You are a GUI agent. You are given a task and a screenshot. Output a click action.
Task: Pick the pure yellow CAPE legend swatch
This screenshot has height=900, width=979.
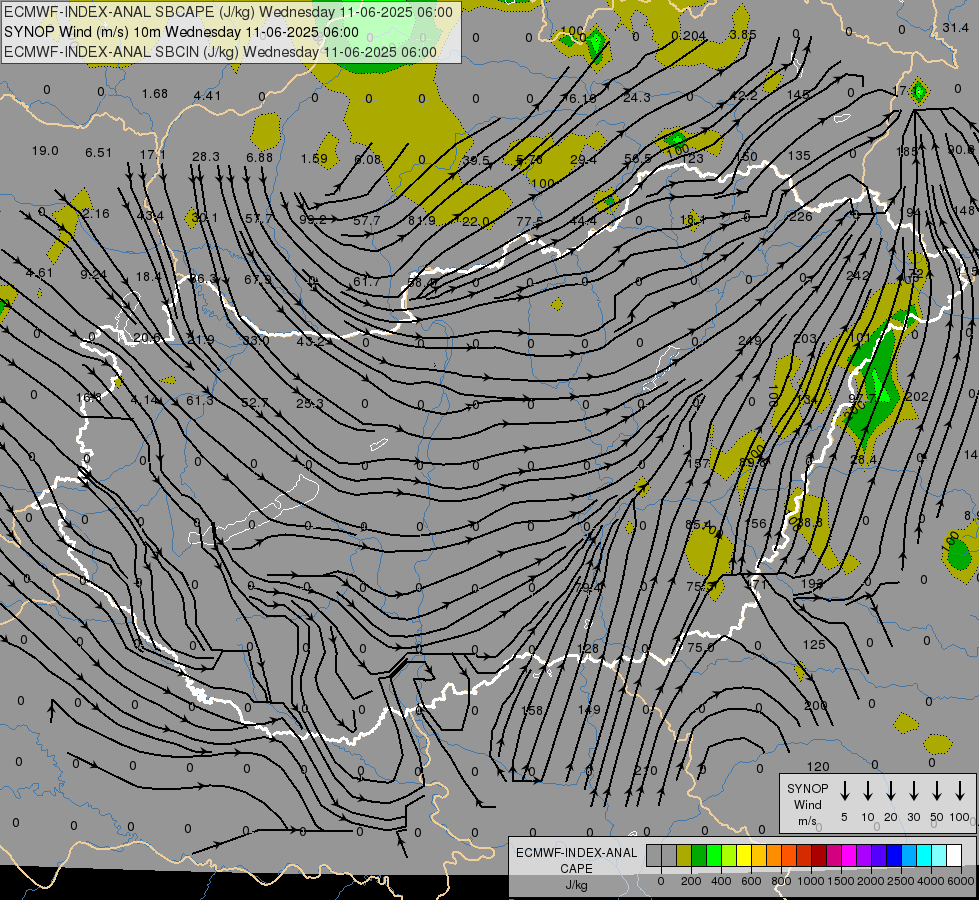click(744, 855)
